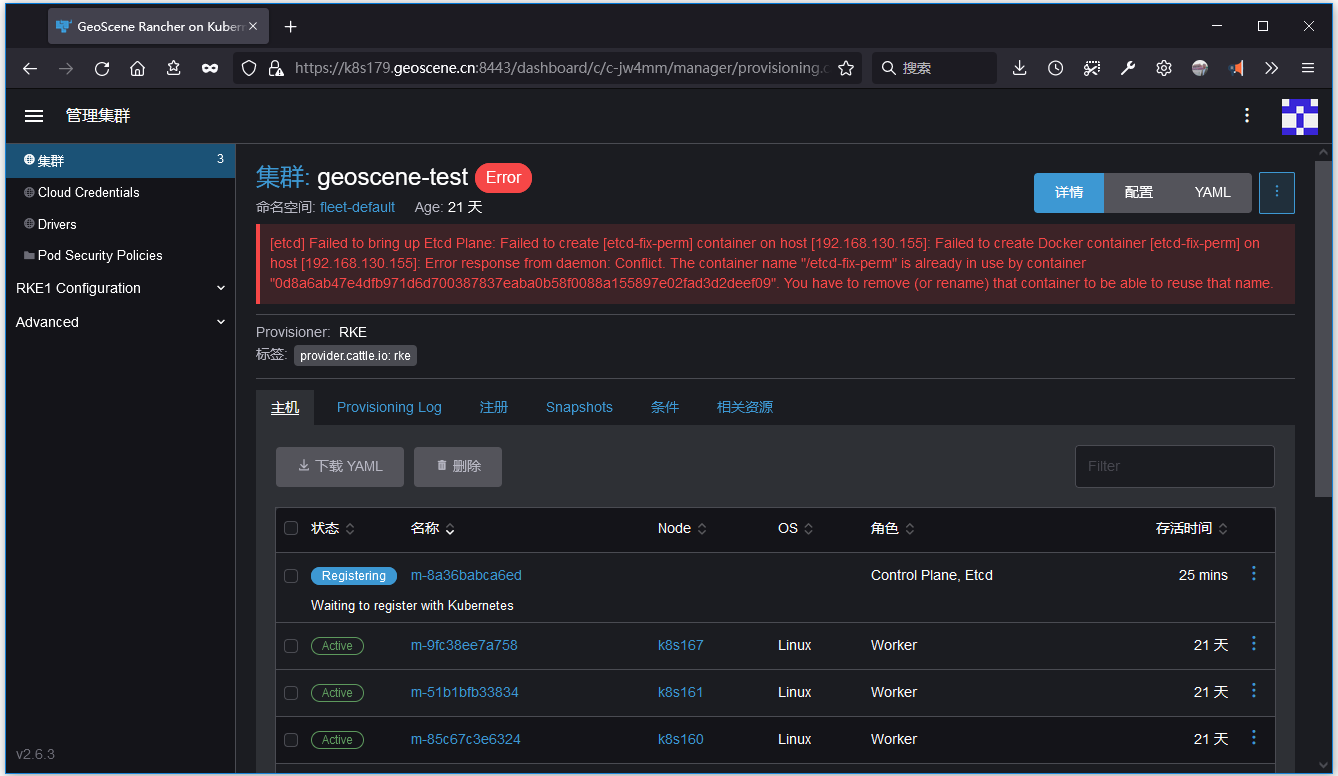This screenshot has height=776, width=1338.
Task: Open the browser downloads panel
Action: pos(1020,68)
